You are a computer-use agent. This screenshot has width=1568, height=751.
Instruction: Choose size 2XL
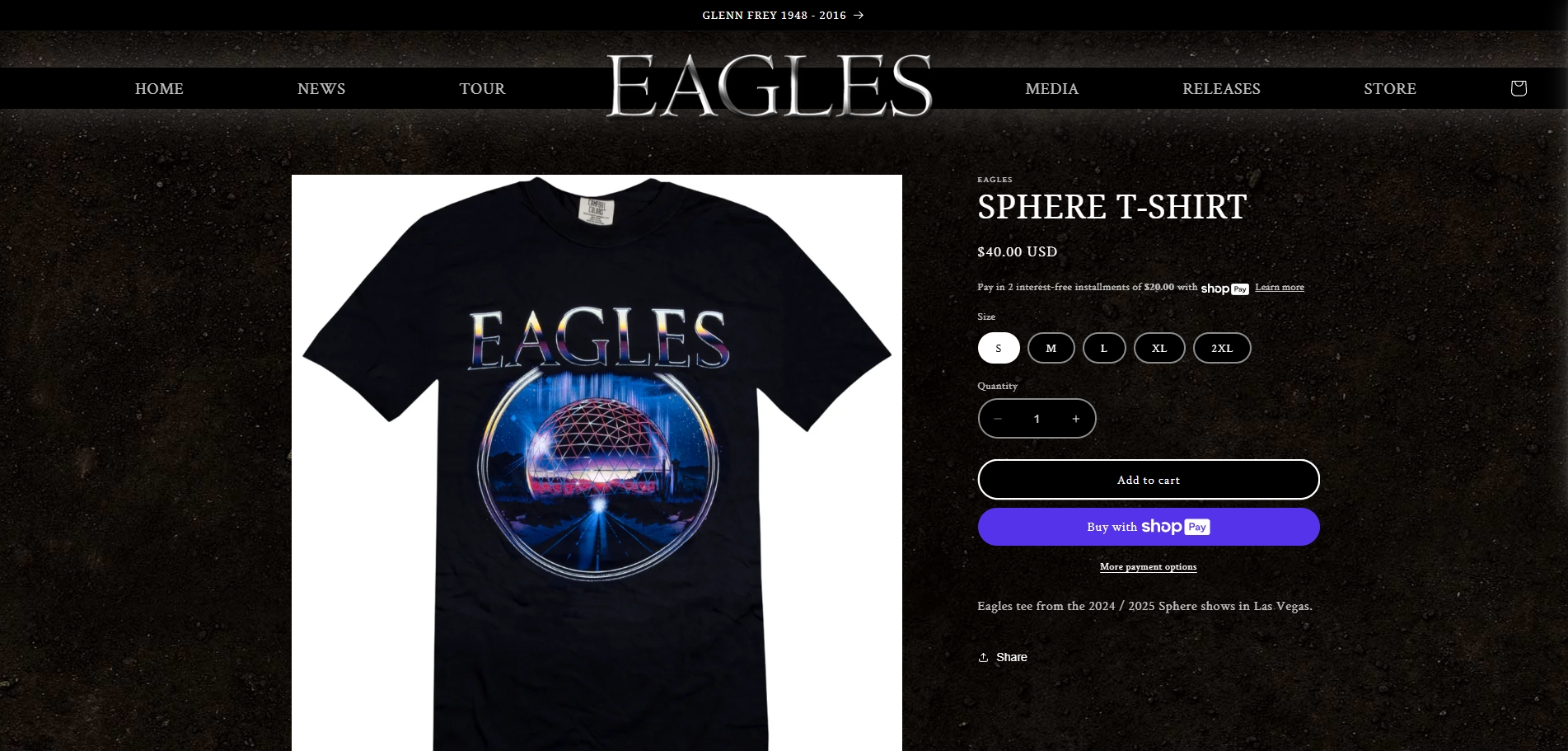pyautogui.click(x=1222, y=348)
